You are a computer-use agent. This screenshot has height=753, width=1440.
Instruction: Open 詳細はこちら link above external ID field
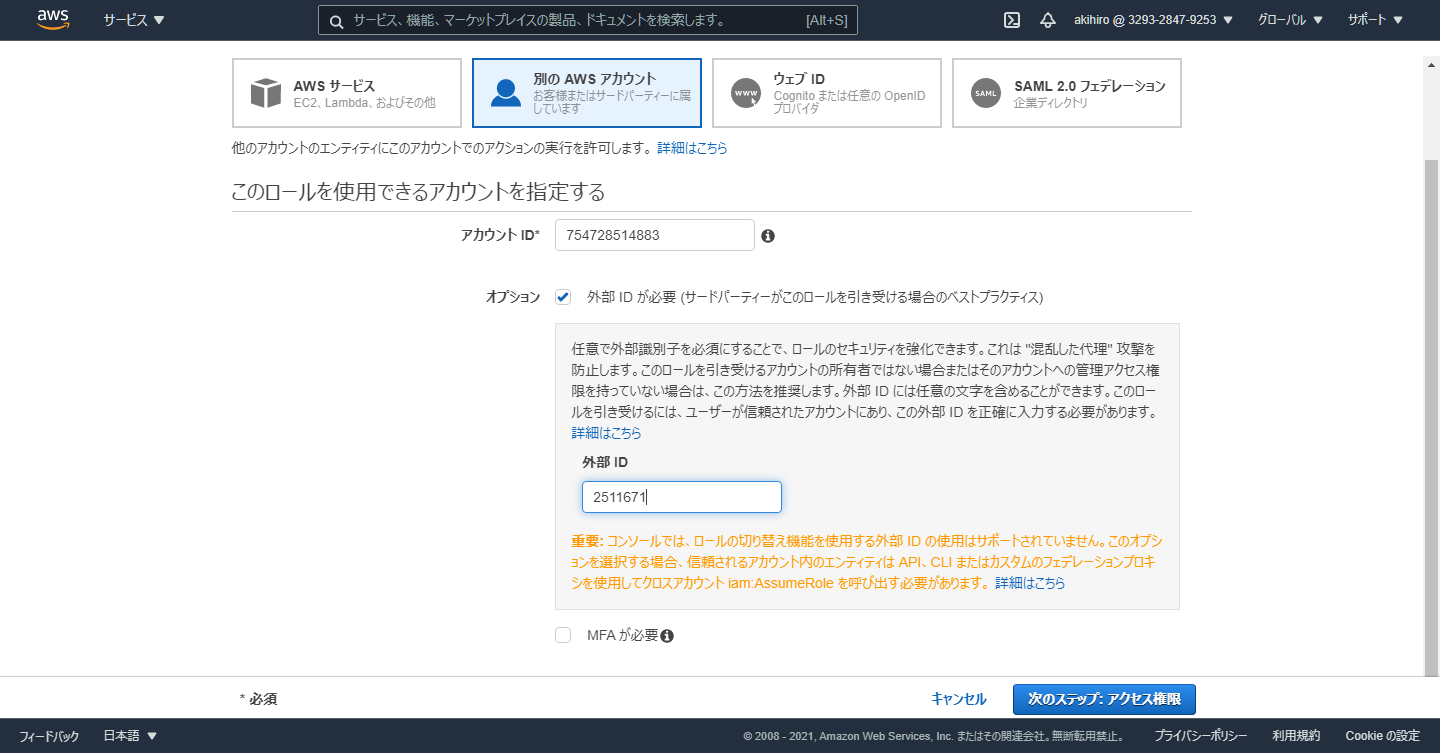pos(607,433)
